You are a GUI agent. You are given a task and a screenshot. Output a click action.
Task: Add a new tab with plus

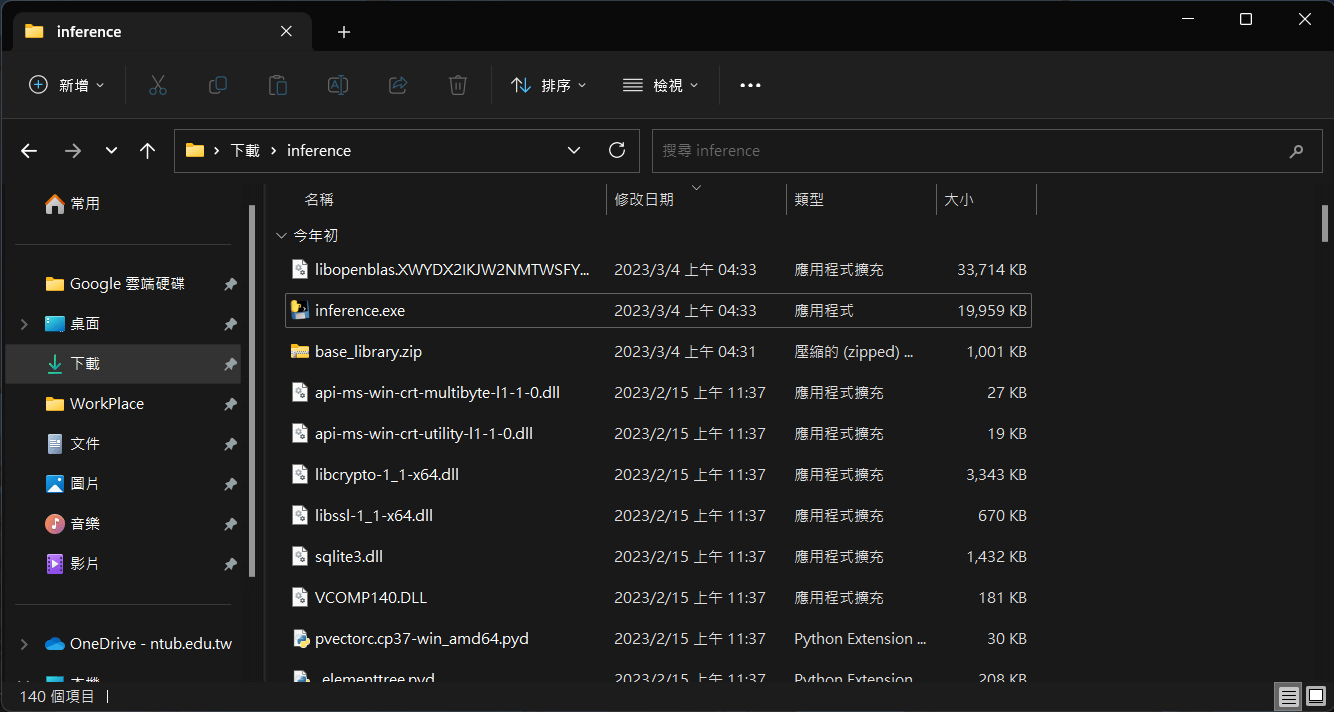[x=344, y=32]
